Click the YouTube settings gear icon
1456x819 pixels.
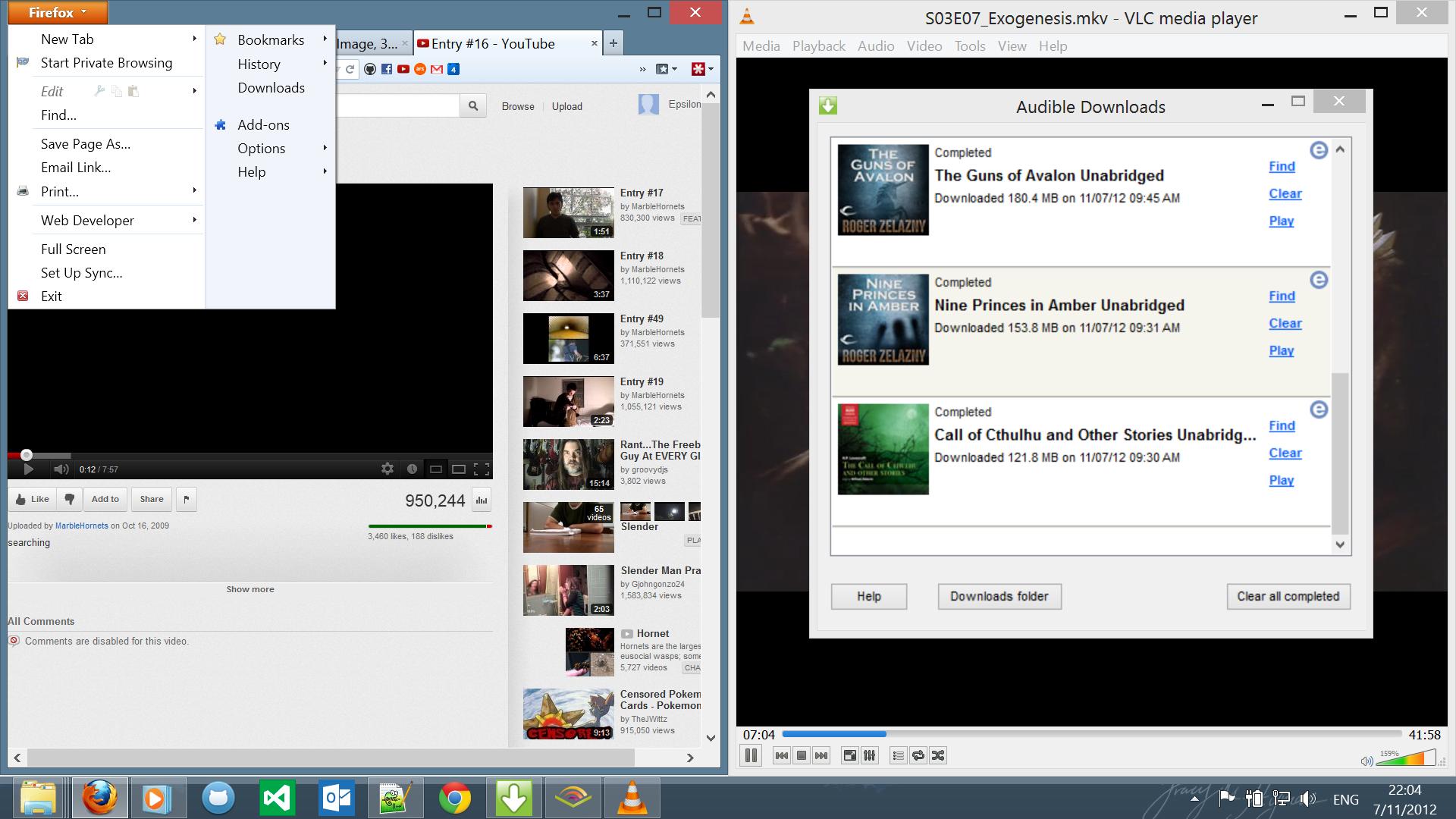(x=388, y=468)
